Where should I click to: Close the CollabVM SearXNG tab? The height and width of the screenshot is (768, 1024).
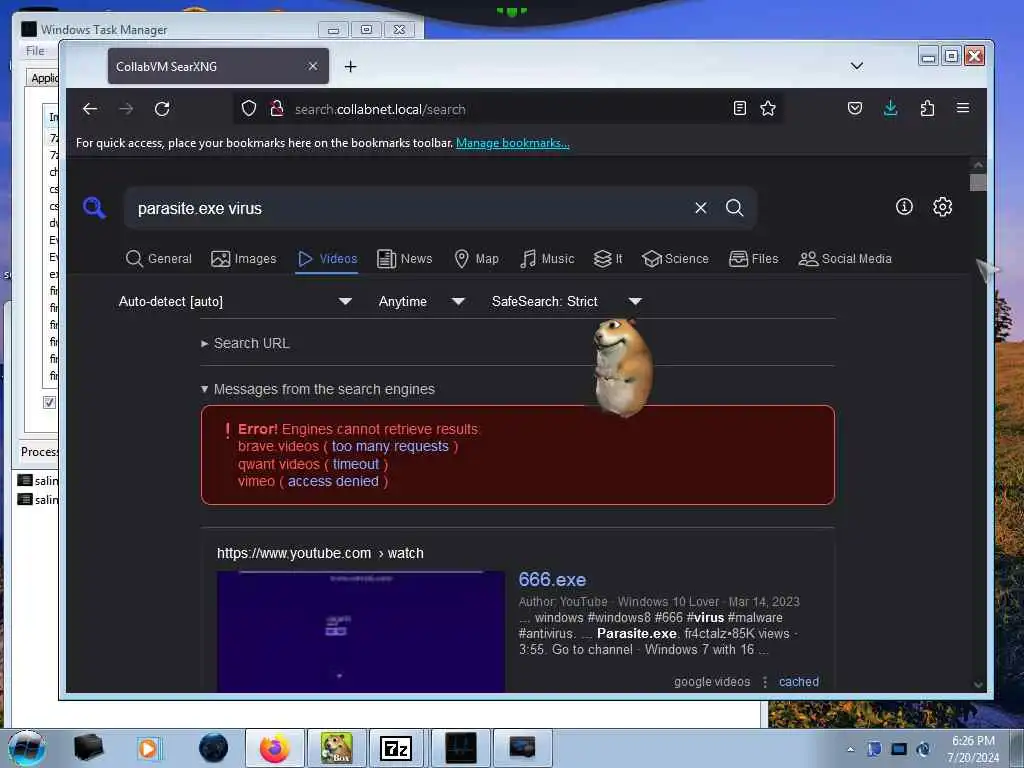[313, 66]
